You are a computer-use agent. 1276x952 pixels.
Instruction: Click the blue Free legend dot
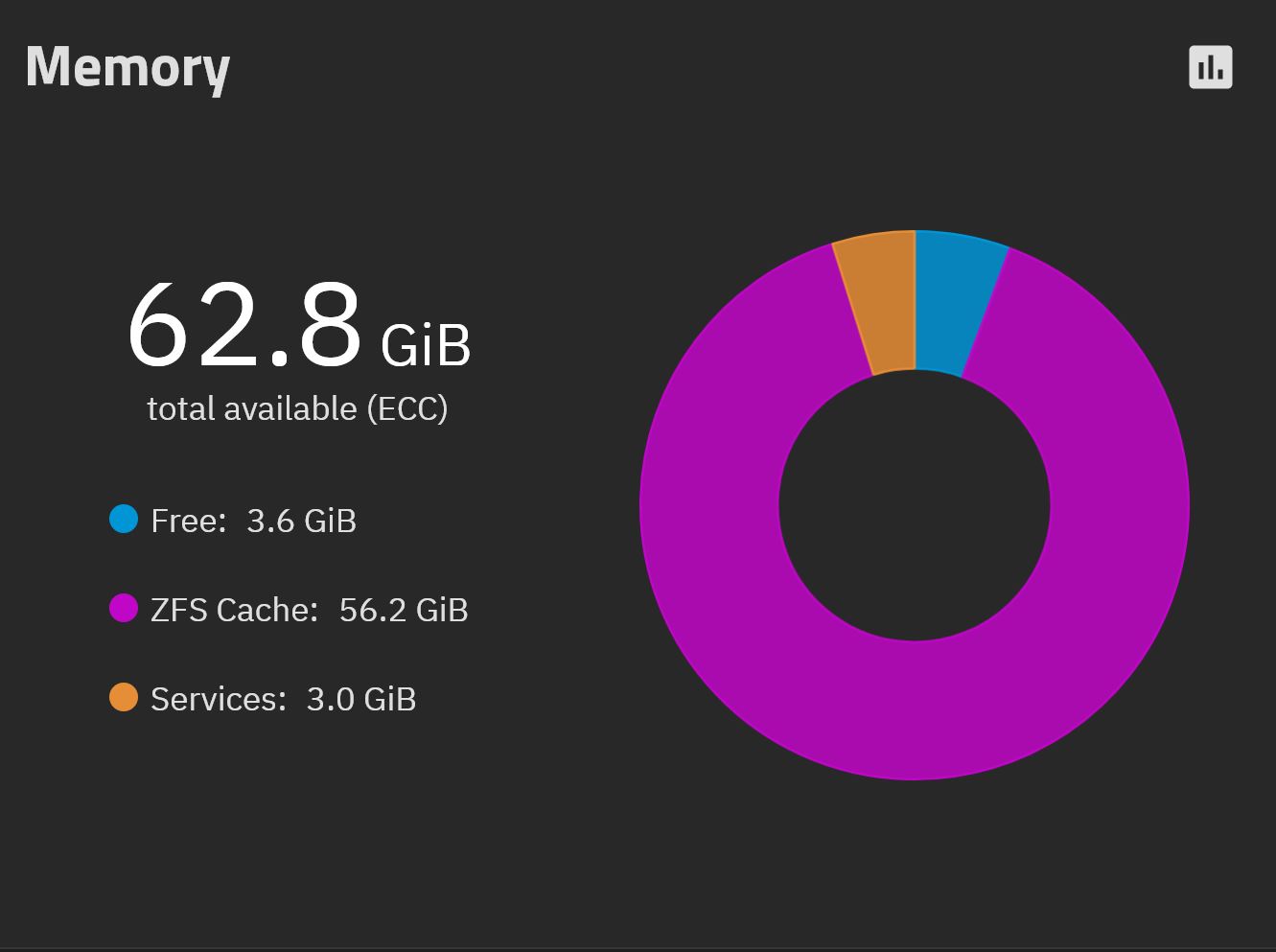[124, 519]
